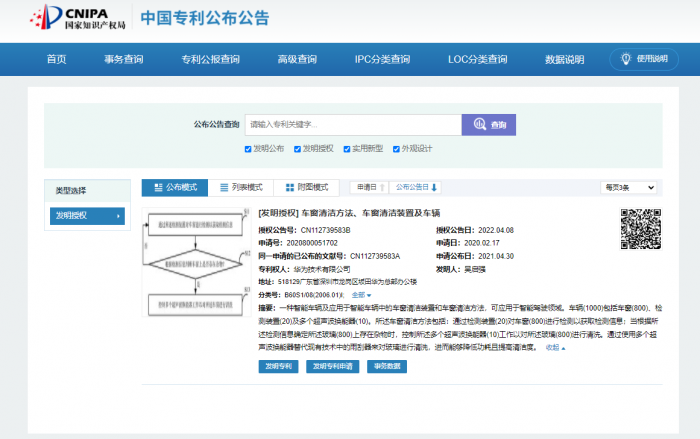Click the 发明专利申请 button
Viewport: 700px width, 439px height.
332,367
